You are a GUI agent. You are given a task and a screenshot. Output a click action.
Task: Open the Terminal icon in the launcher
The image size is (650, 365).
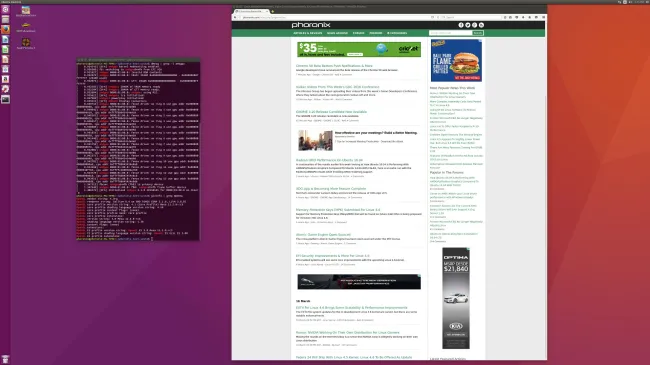tap(5, 99)
